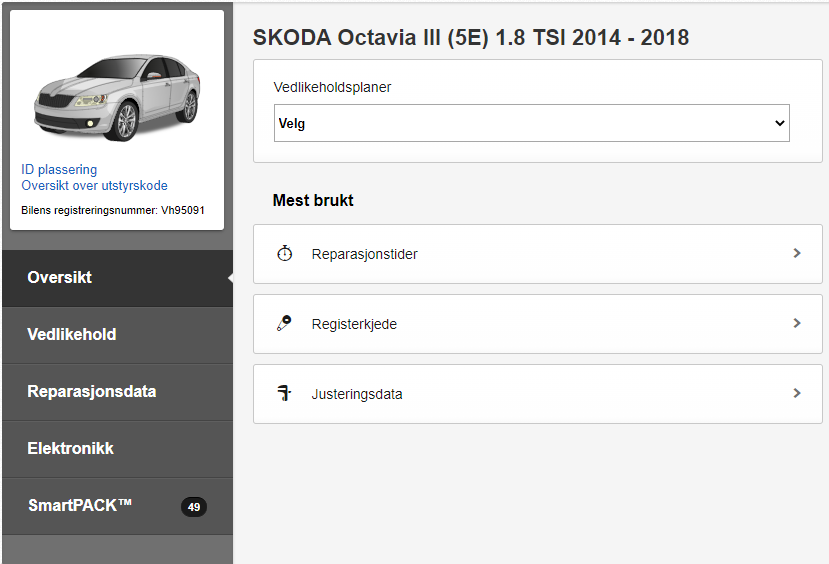Click the stopwatch icon beside Reparasjonstider
Image resolution: width=829 pixels, height=564 pixels.
click(x=284, y=254)
